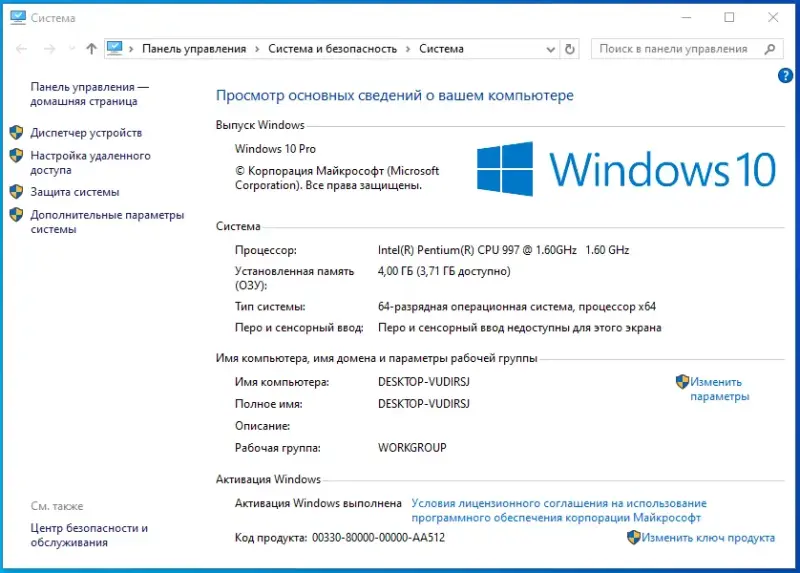
Task: Open Настройка удаленного доступа link
Action: pyautogui.click(x=90, y=163)
